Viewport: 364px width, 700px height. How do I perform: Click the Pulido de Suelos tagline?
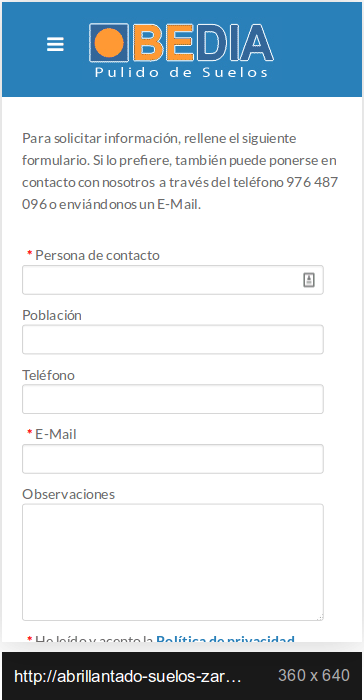click(x=181, y=72)
